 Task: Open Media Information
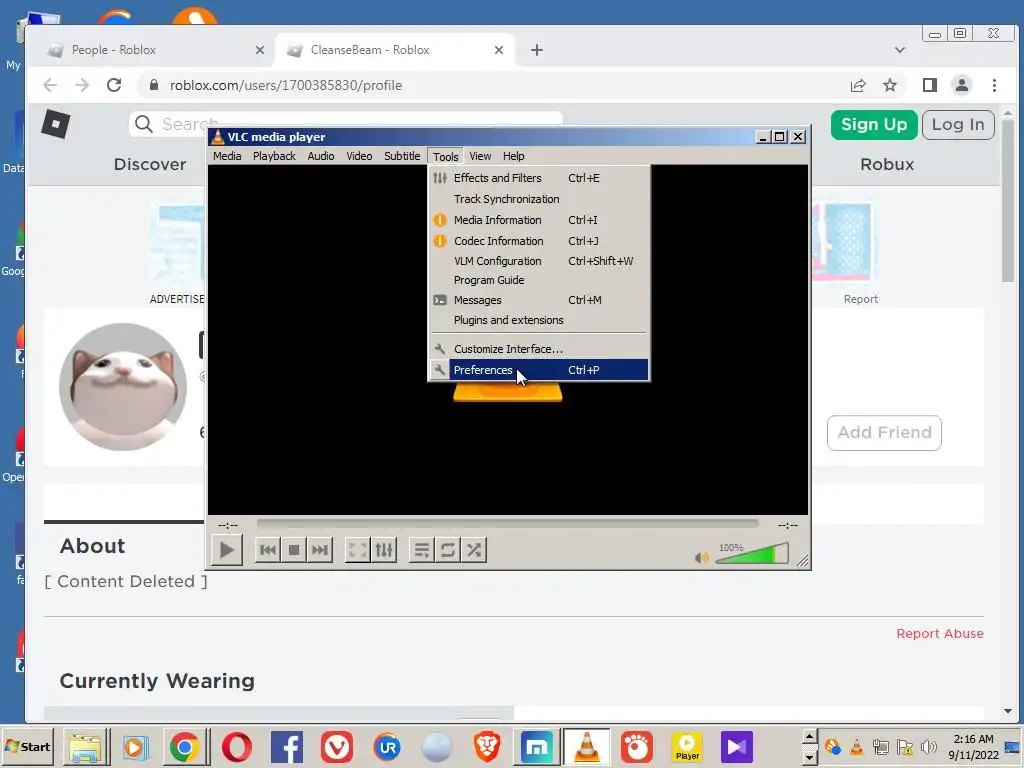coord(539,220)
